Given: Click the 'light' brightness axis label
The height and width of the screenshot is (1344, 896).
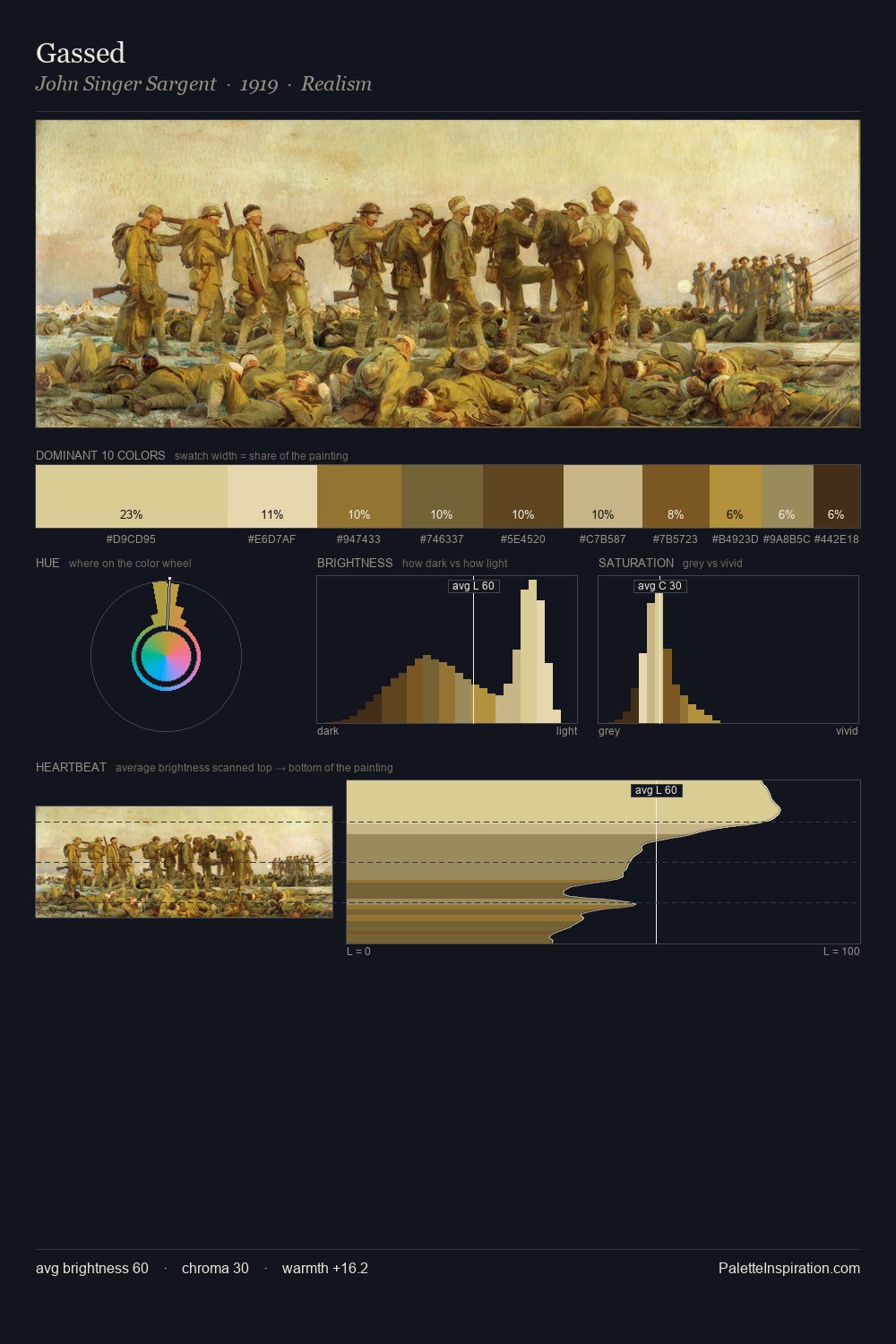Looking at the screenshot, I should (x=566, y=731).
